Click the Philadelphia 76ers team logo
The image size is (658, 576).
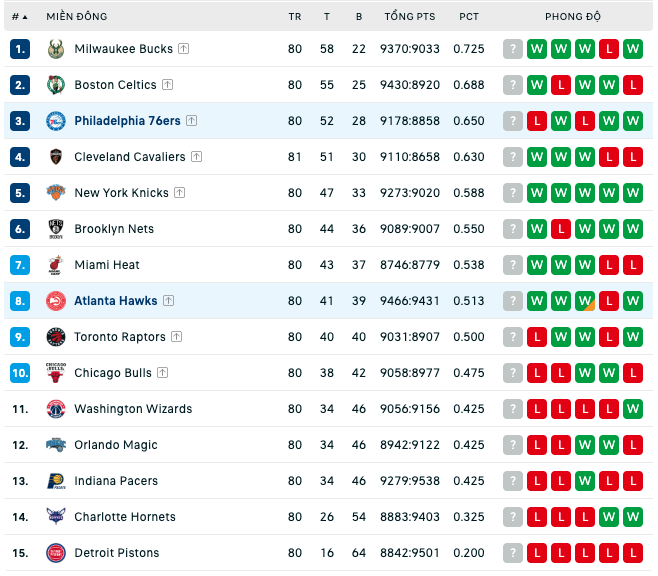coord(56,121)
